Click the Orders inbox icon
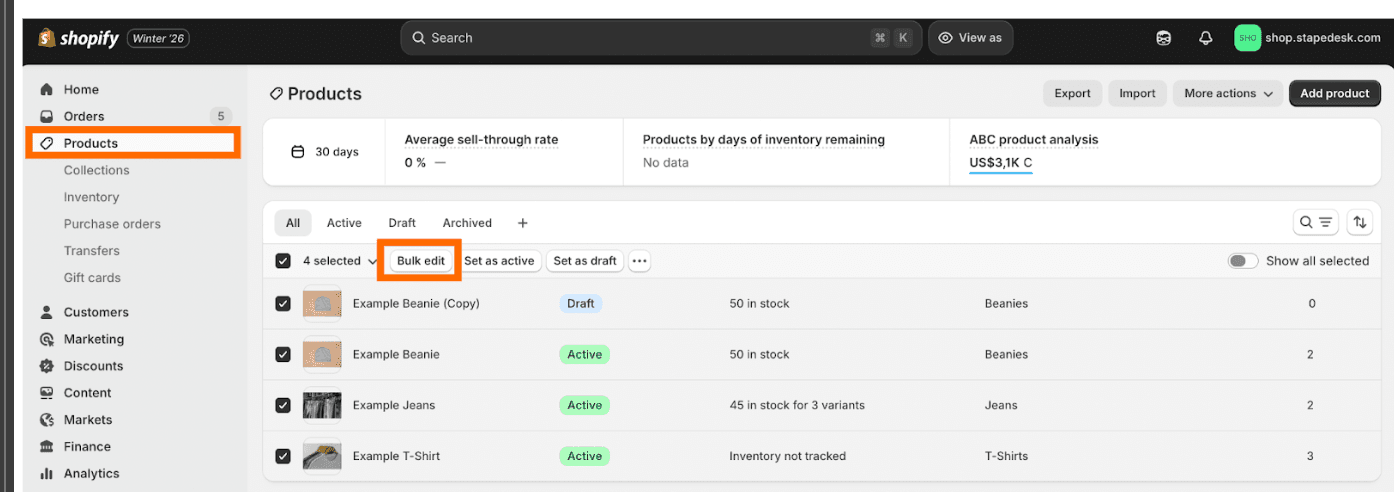Viewport: 1394px width, 492px height. point(46,116)
